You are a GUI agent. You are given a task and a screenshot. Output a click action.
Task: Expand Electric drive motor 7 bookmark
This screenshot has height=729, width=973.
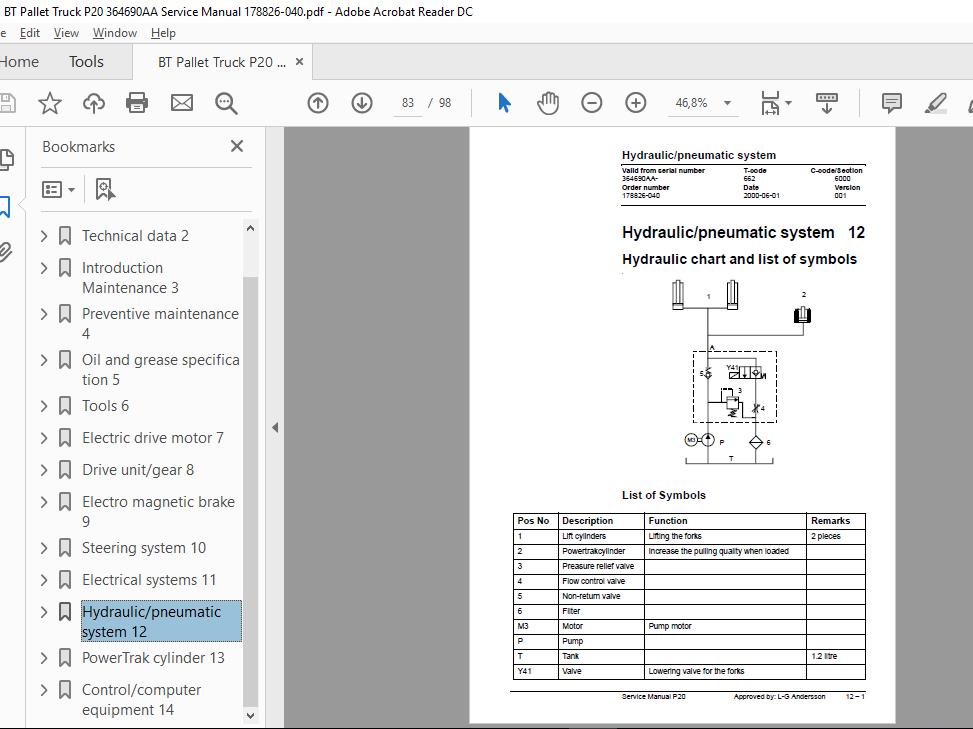(x=44, y=438)
